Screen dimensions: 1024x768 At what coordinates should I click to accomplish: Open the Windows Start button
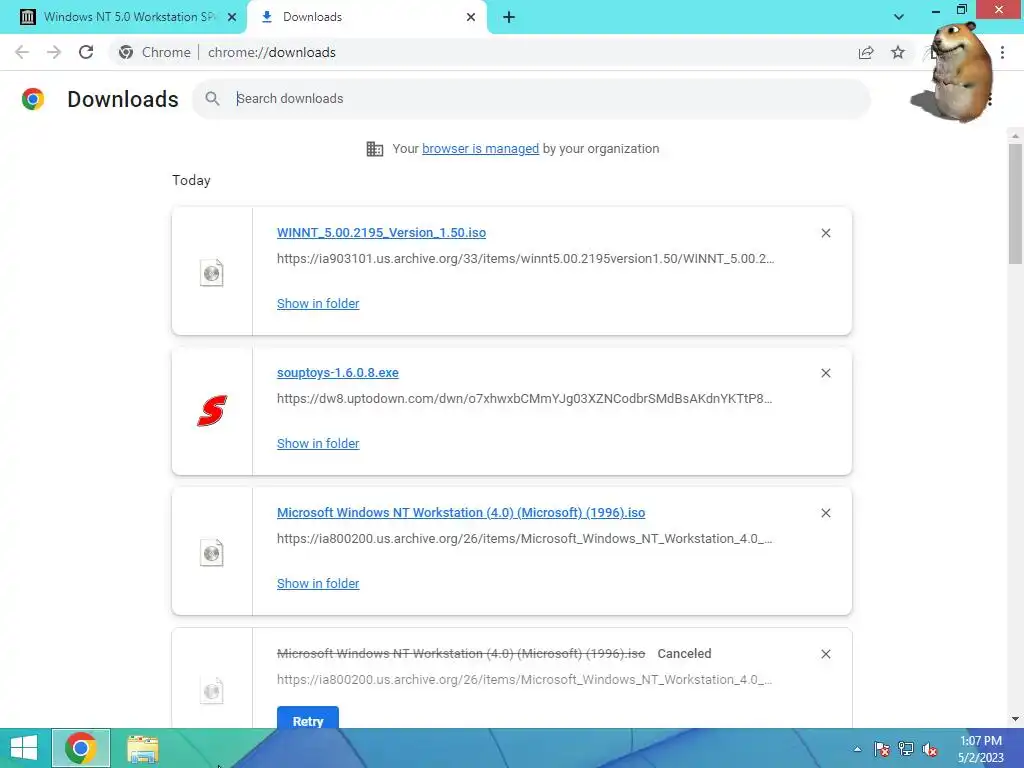(24, 748)
